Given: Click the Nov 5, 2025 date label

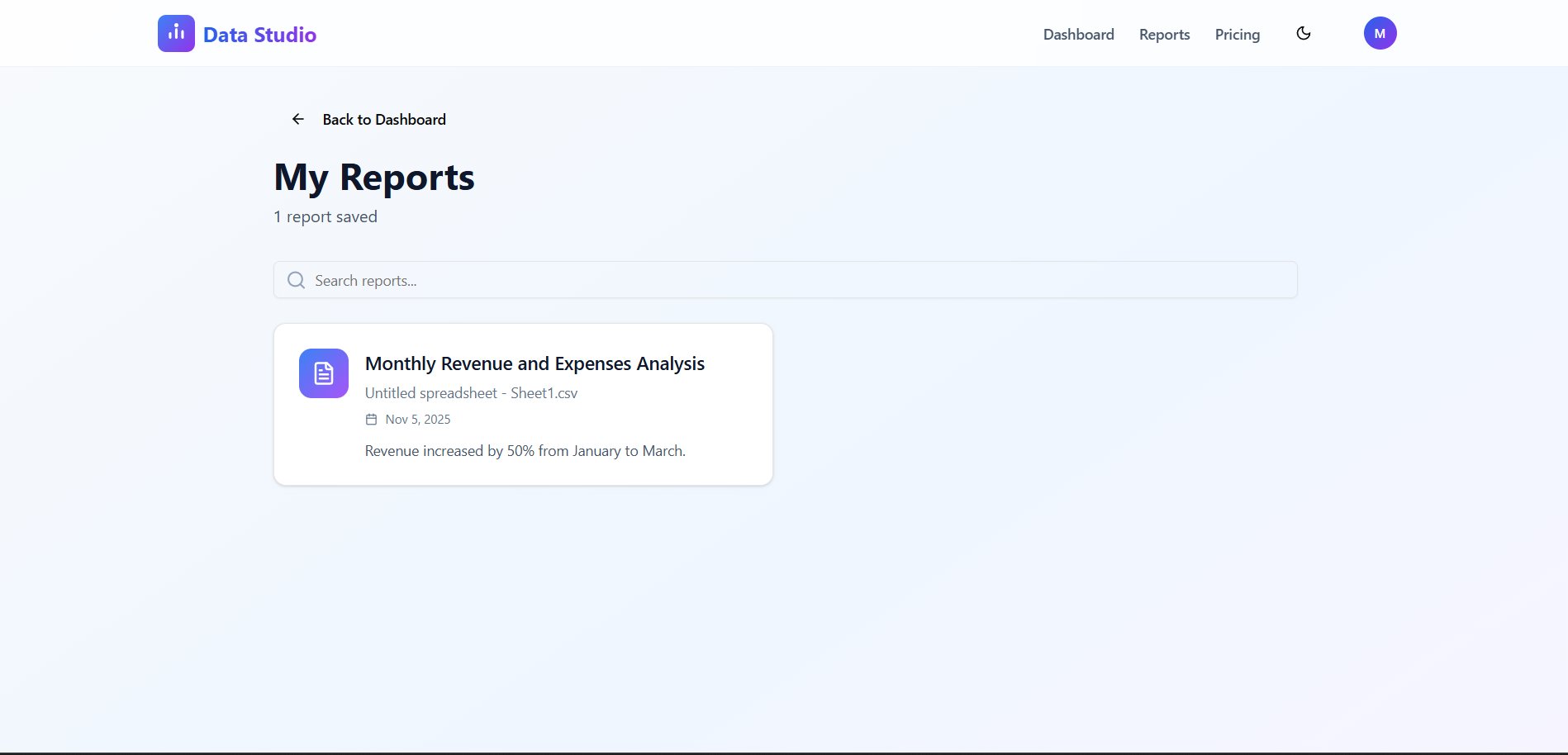Looking at the screenshot, I should tap(417, 419).
